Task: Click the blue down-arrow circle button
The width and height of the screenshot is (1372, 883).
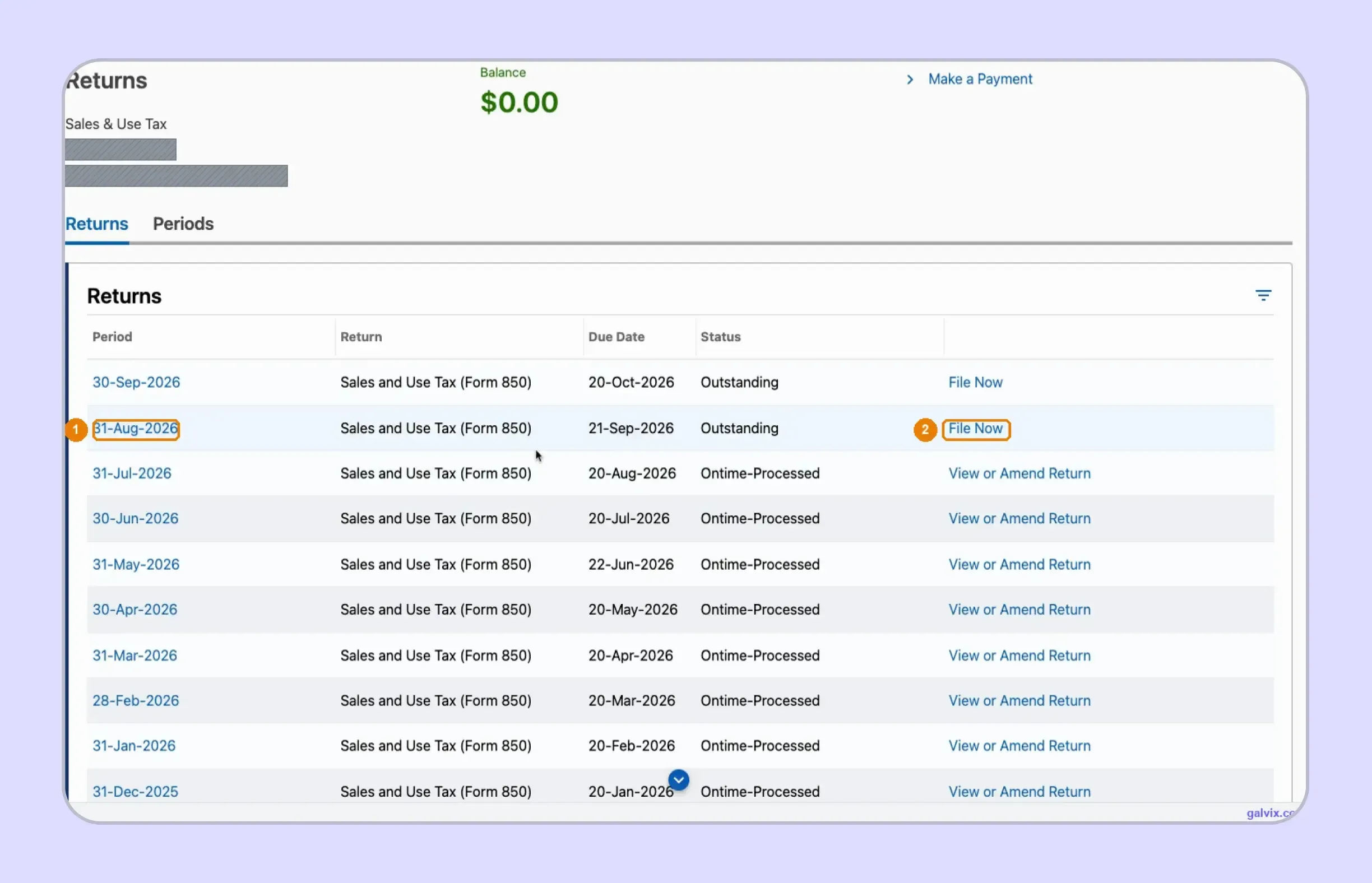Action: tap(679, 780)
